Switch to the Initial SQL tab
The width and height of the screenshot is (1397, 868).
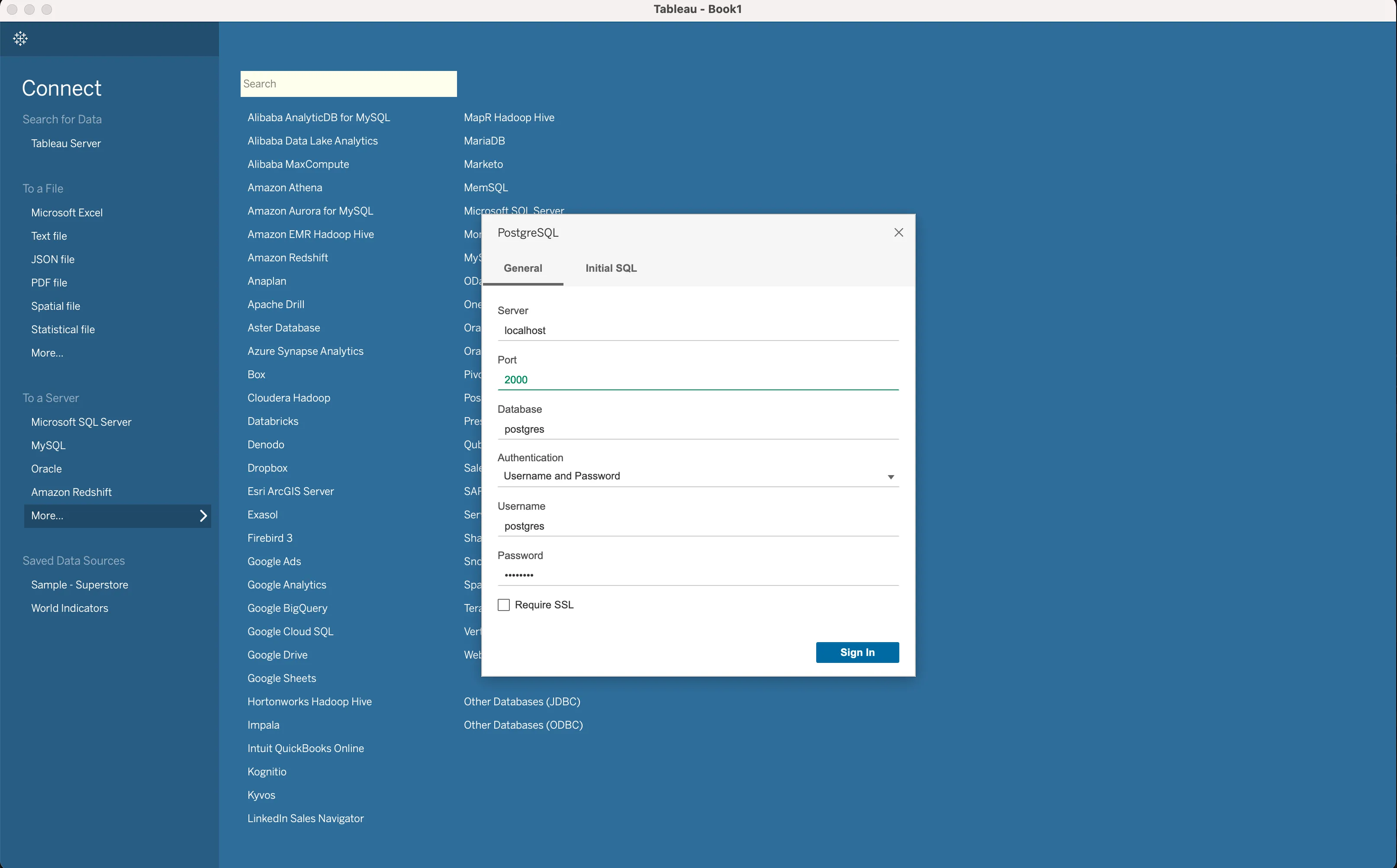610,268
